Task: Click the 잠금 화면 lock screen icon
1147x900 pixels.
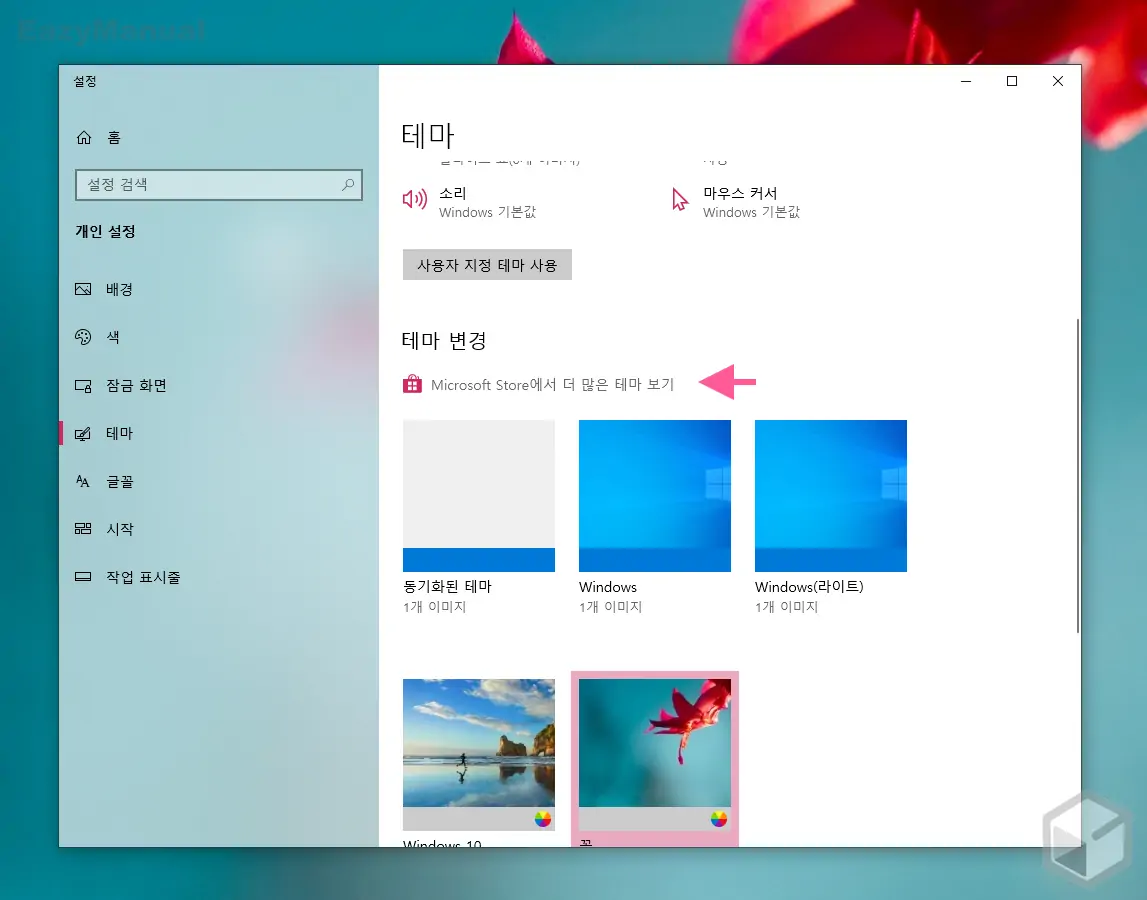Action: [85, 385]
